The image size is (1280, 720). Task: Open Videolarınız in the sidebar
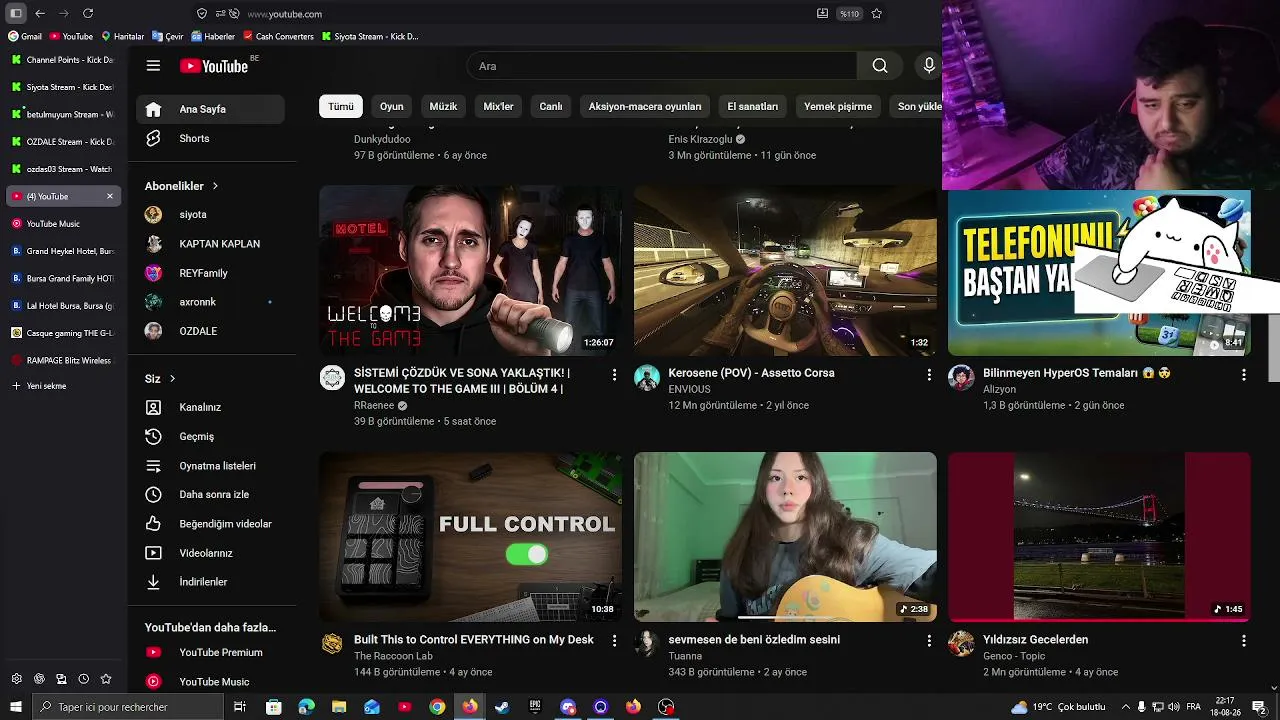pyautogui.click(x=210, y=553)
